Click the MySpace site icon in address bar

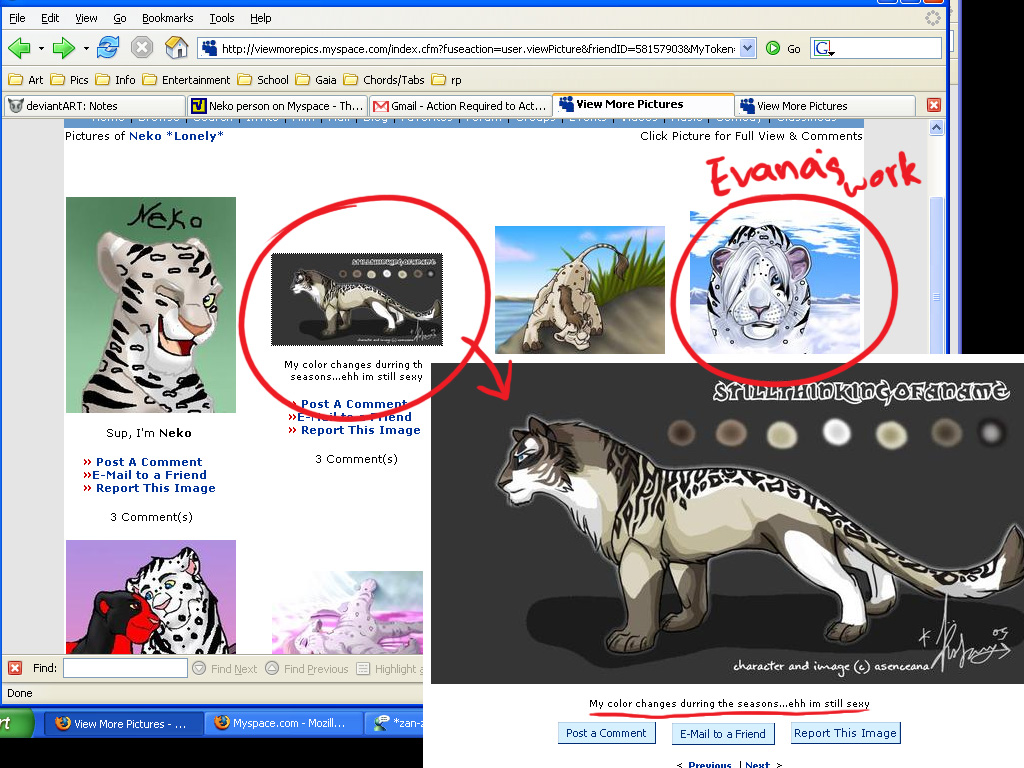pyautogui.click(x=210, y=48)
